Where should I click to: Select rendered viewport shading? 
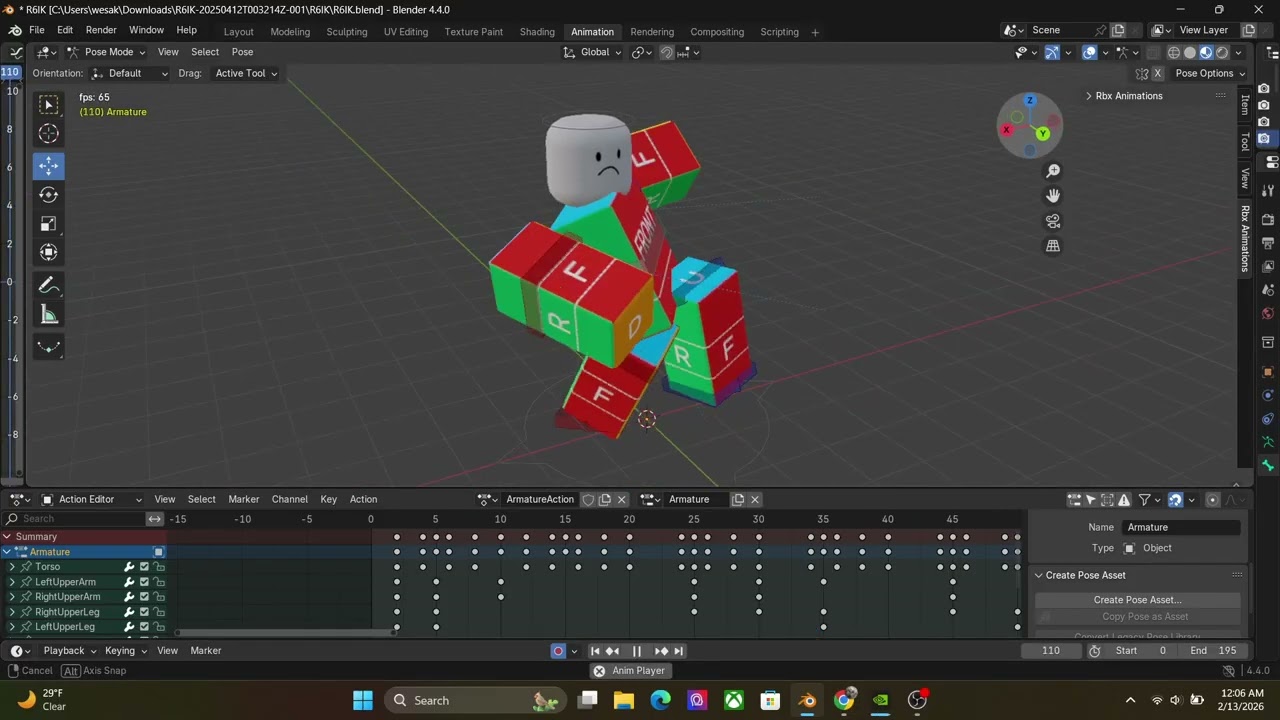pos(1222,52)
